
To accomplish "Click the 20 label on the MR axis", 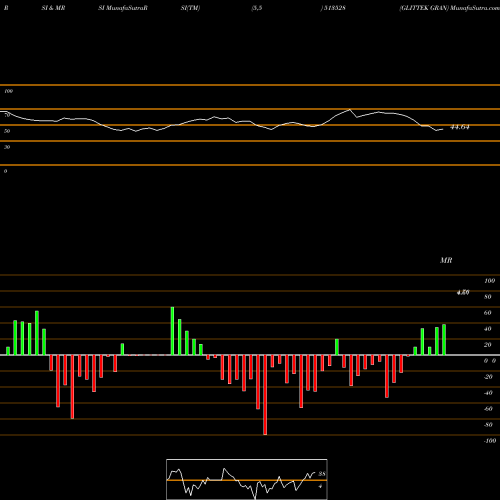I will [x=488, y=345].
